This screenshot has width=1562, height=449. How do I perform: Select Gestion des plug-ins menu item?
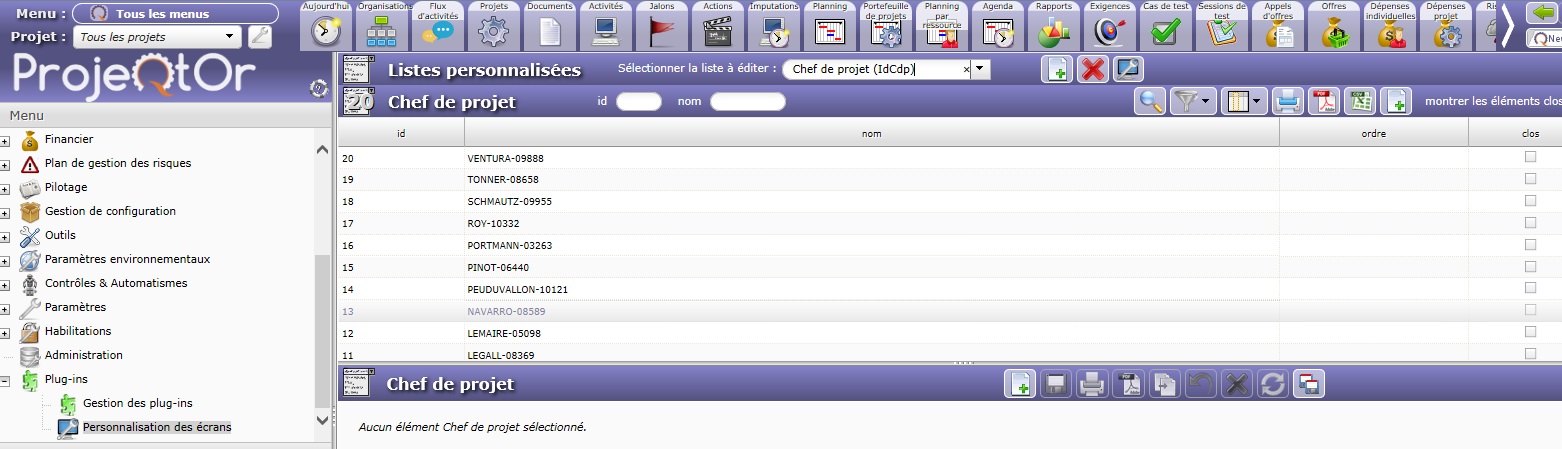tap(138, 403)
